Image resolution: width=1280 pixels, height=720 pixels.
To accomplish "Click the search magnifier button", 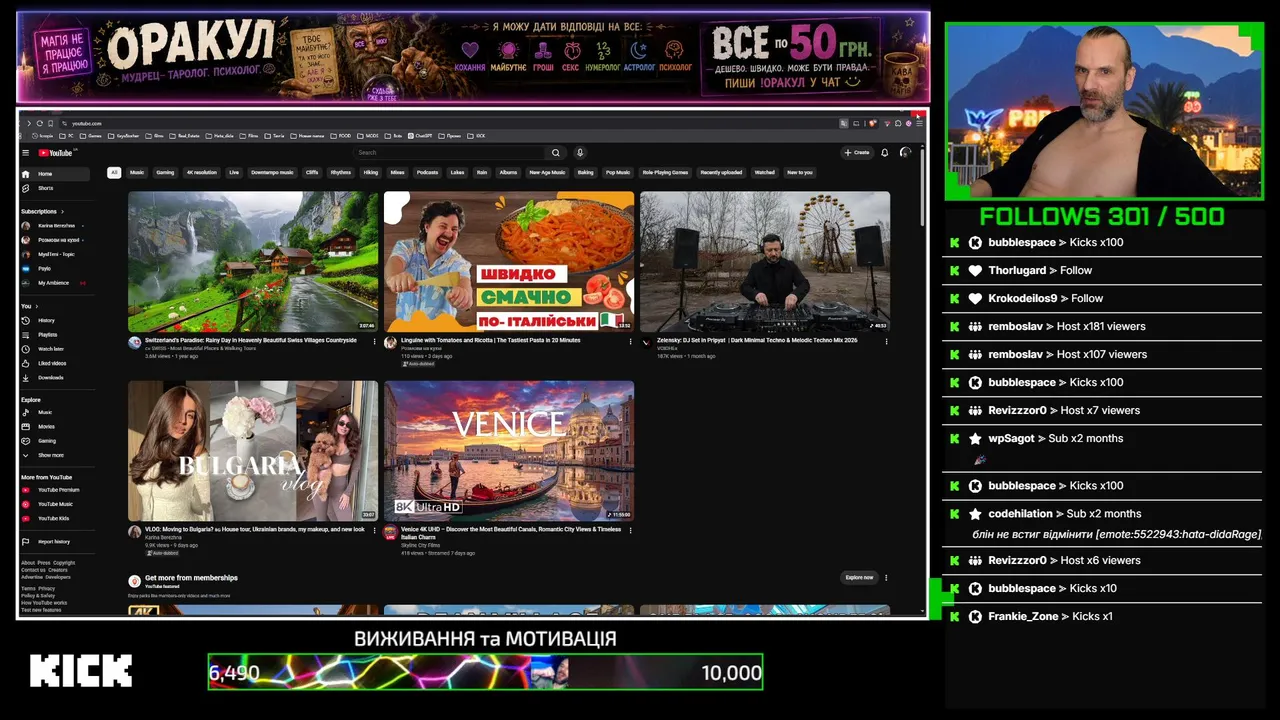I will [556, 153].
